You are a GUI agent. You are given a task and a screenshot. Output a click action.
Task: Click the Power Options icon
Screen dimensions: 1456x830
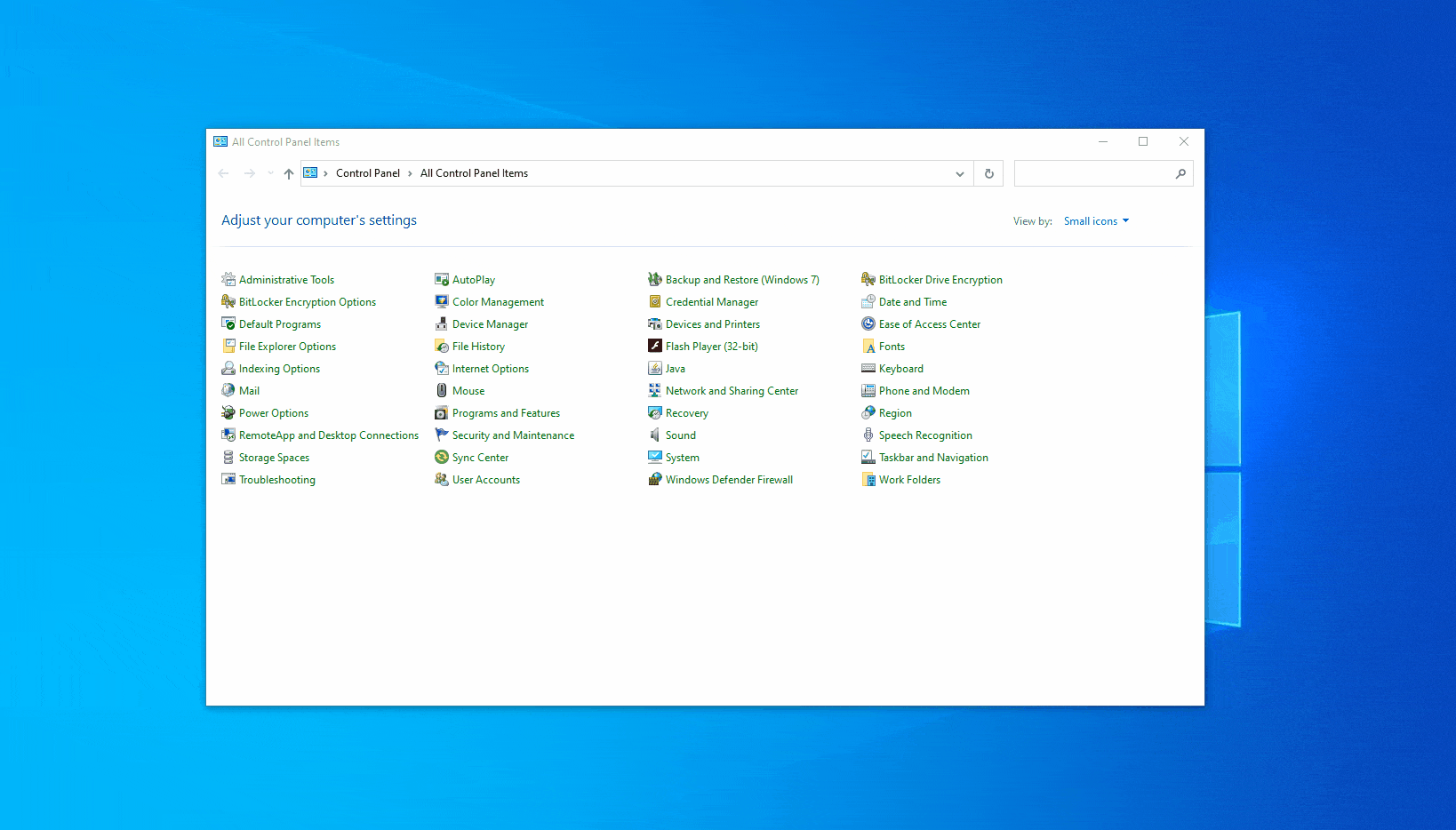click(x=228, y=413)
